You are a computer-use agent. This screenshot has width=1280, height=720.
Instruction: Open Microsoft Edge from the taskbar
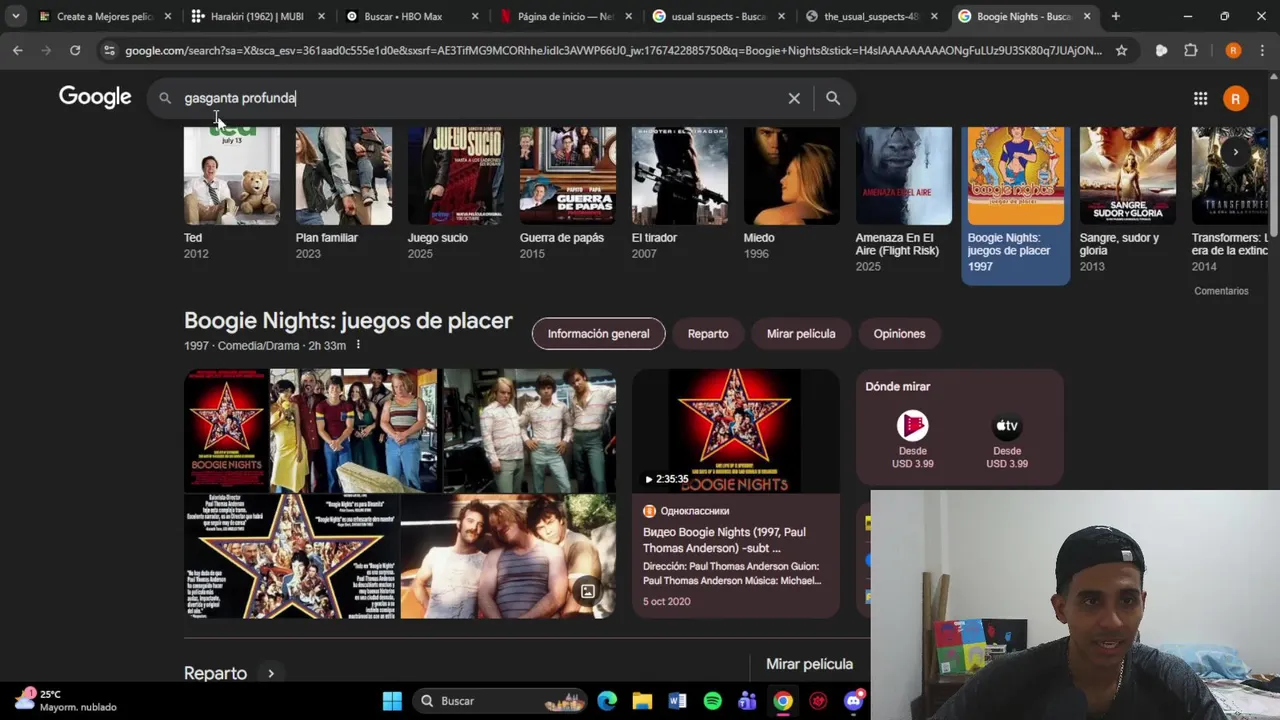607,701
